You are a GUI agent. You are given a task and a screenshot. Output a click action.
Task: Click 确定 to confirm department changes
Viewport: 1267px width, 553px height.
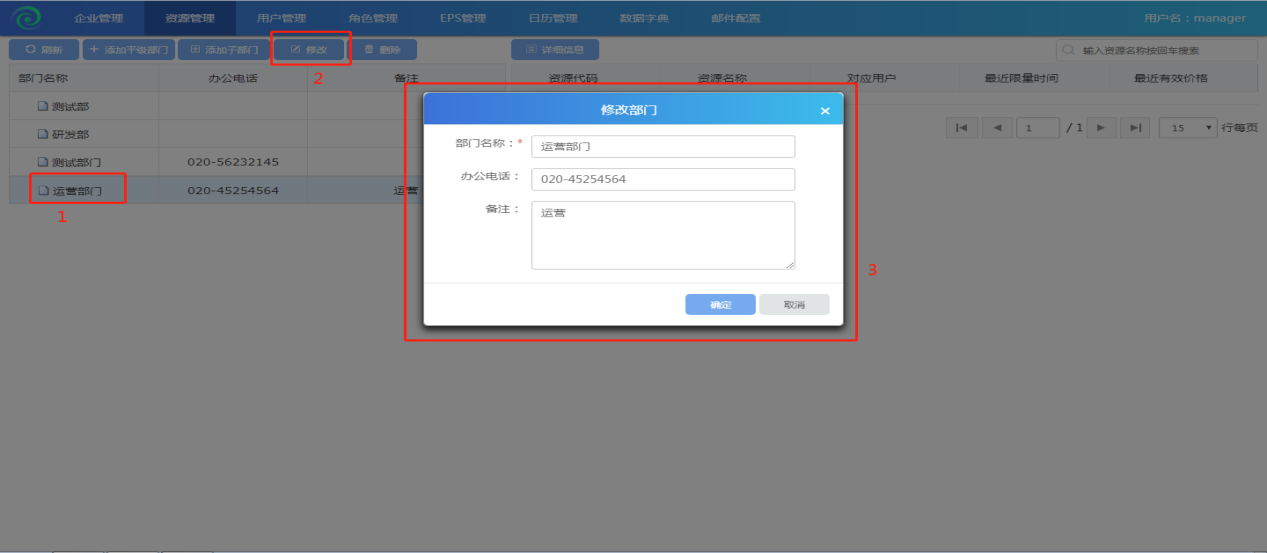720,304
